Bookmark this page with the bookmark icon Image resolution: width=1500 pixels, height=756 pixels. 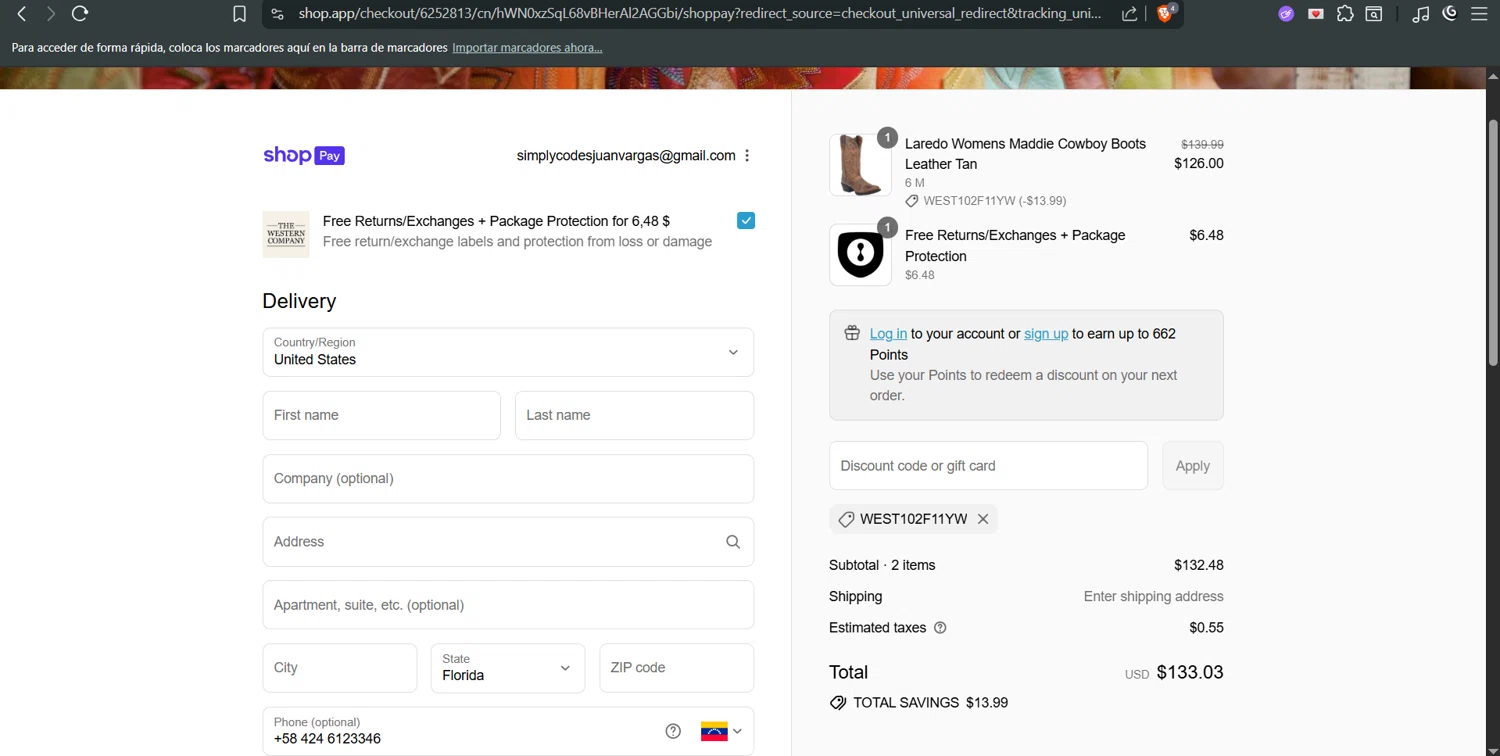coord(239,14)
